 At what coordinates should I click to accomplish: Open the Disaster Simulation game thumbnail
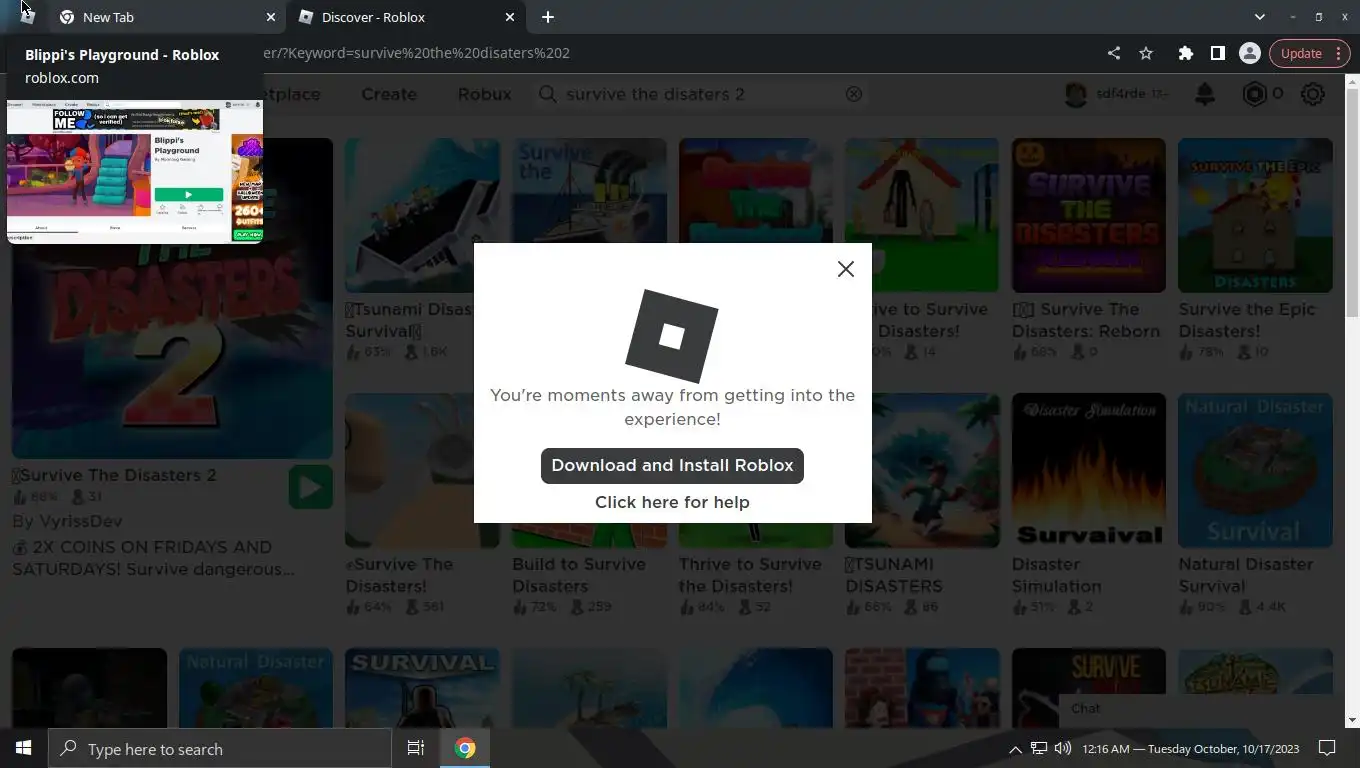1088,470
